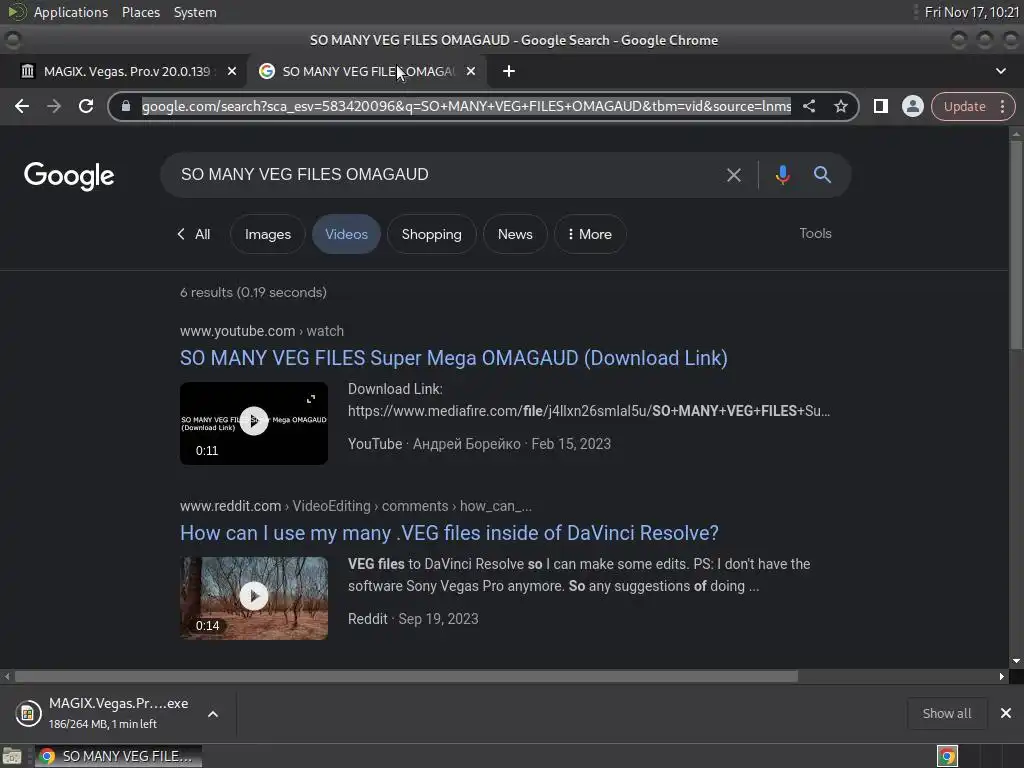Go to Google homepage logo

click(x=69, y=176)
